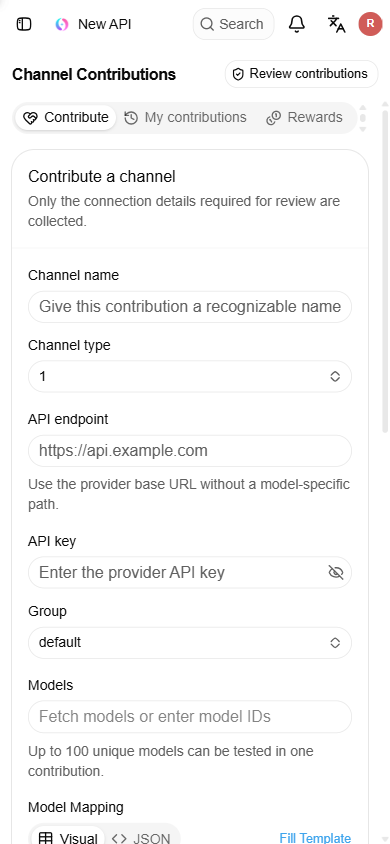Click the Group selector chevron arrows
The width and height of the screenshot is (390, 844).
pos(335,643)
